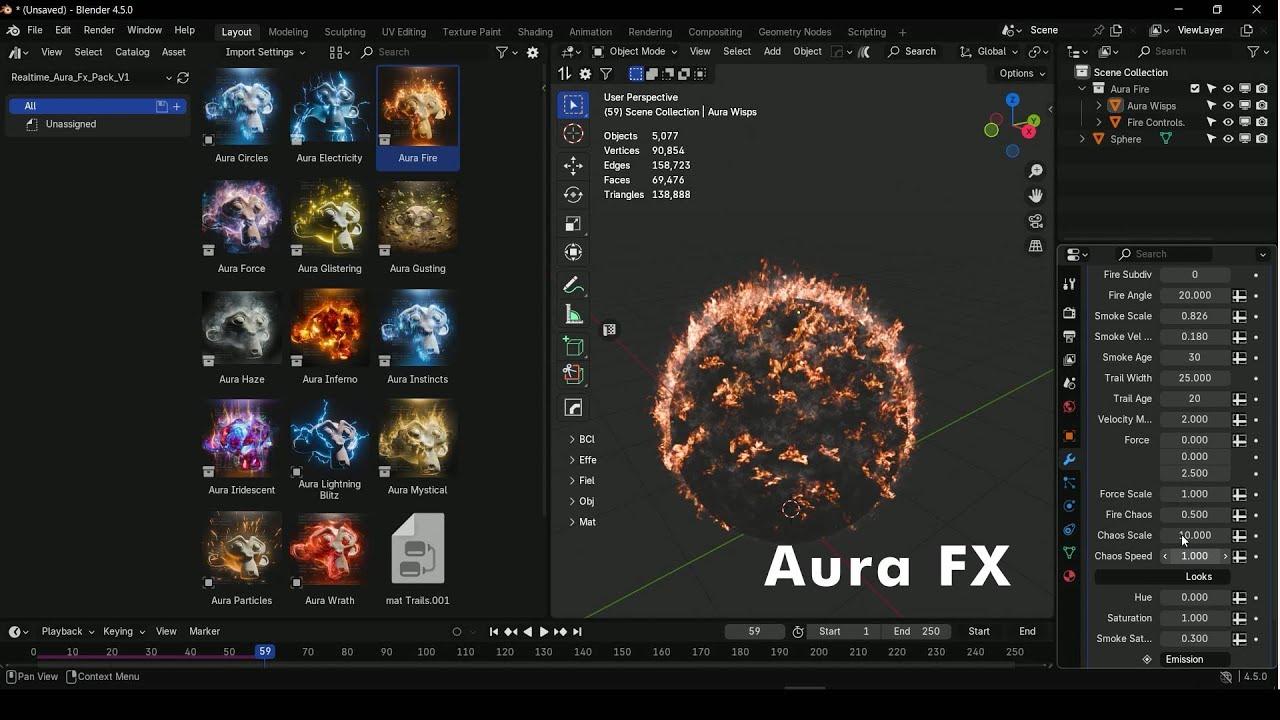Select the Rotate tool
This screenshot has height=720, width=1280.
(x=573, y=195)
